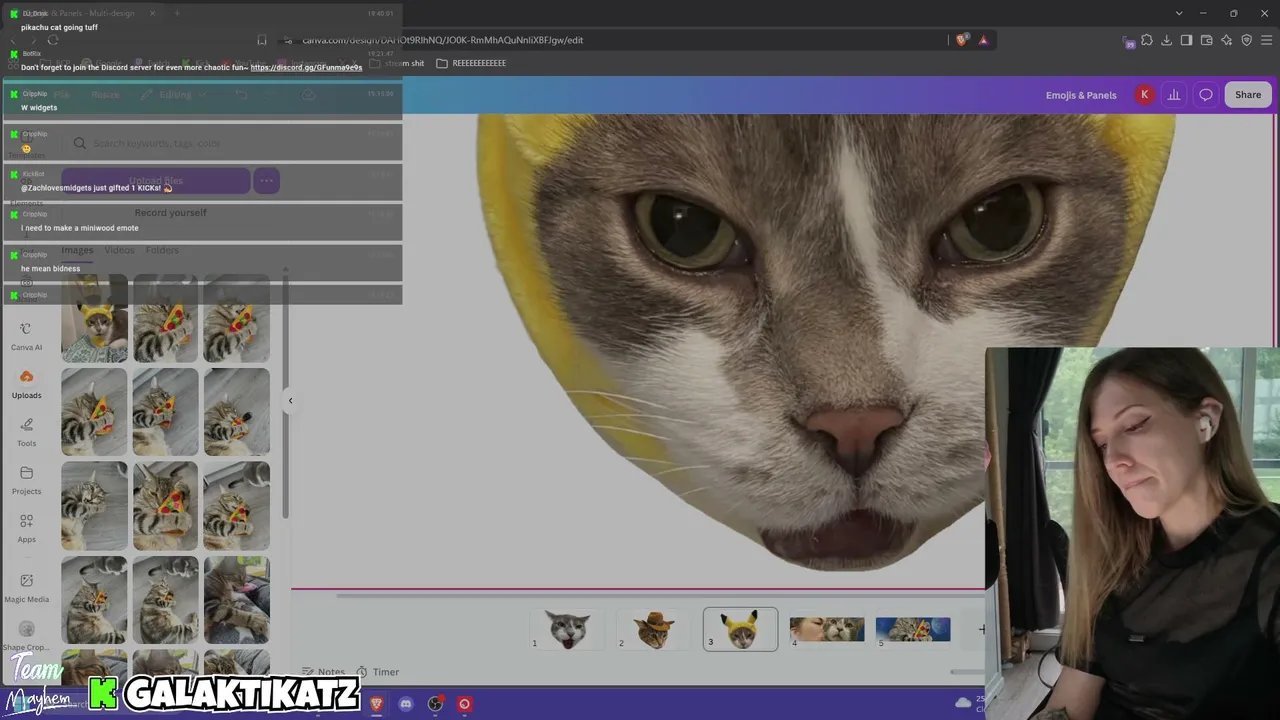This screenshot has width=1280, height=720.
Task: Open Brave browser in the taskbar
Action: 376,704
